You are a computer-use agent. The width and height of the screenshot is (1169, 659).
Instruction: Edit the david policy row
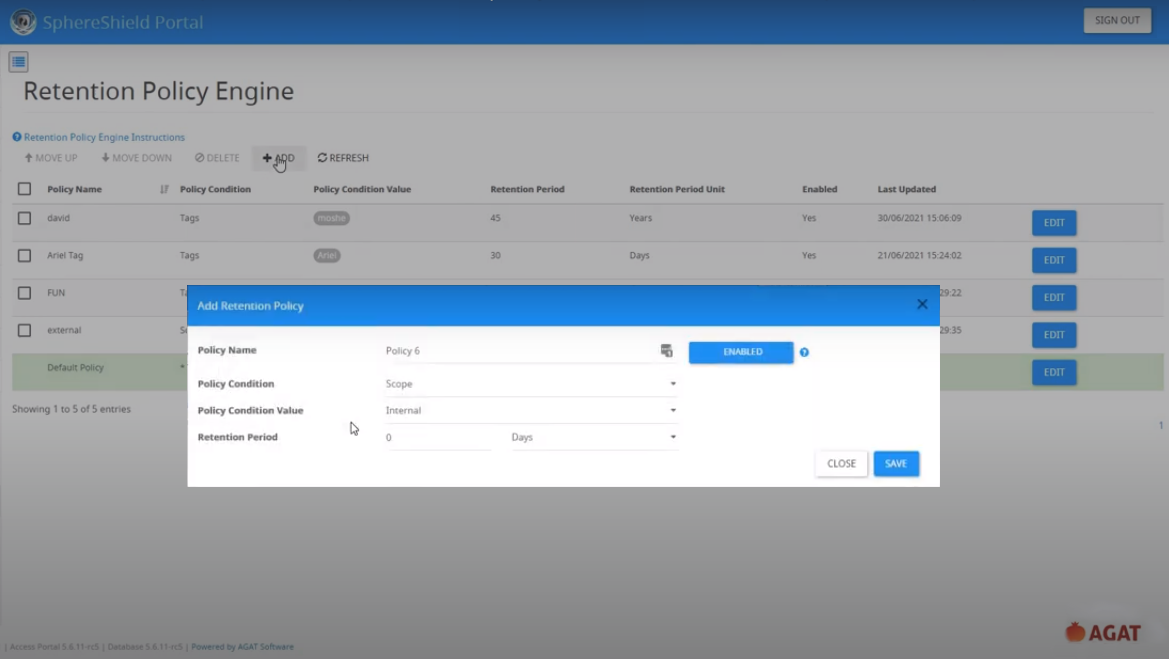tap(1053, 223)
